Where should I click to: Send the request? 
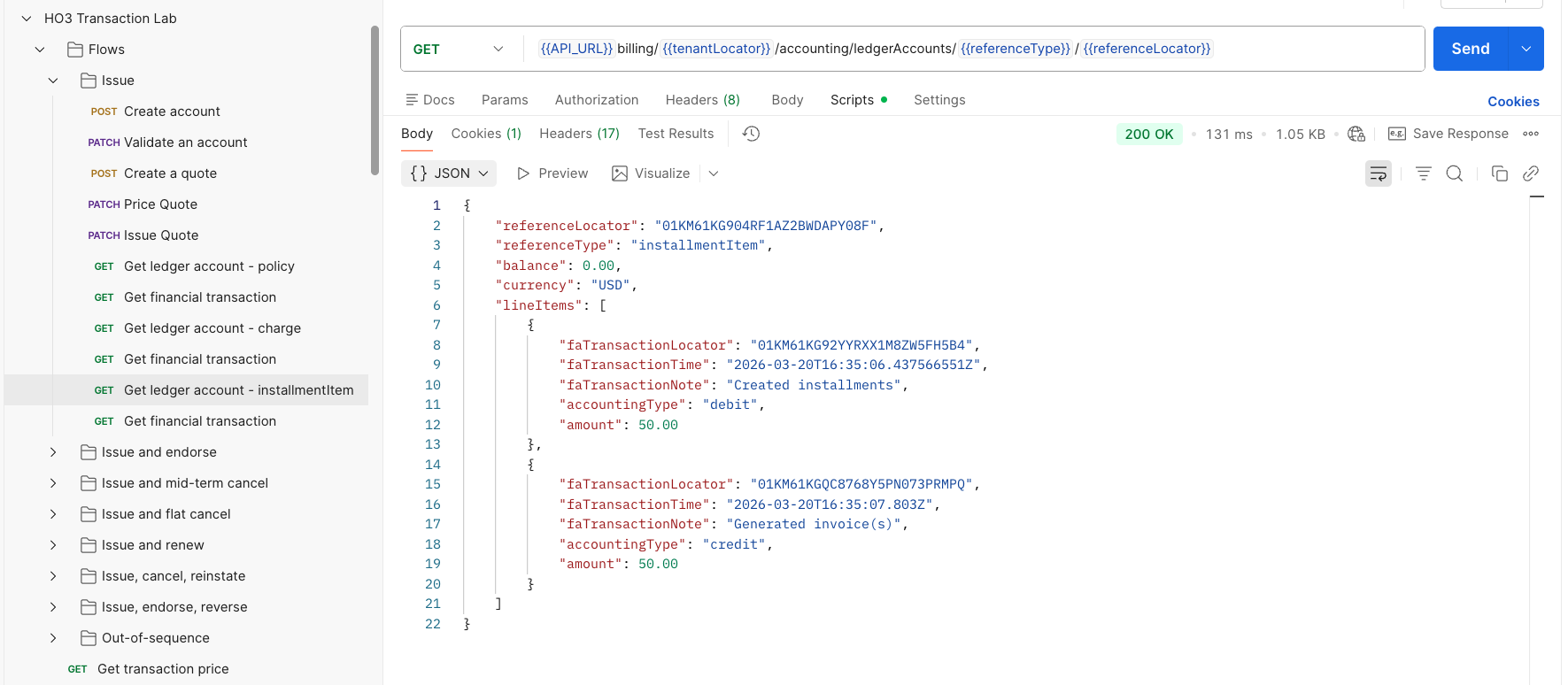(1471, 49)
